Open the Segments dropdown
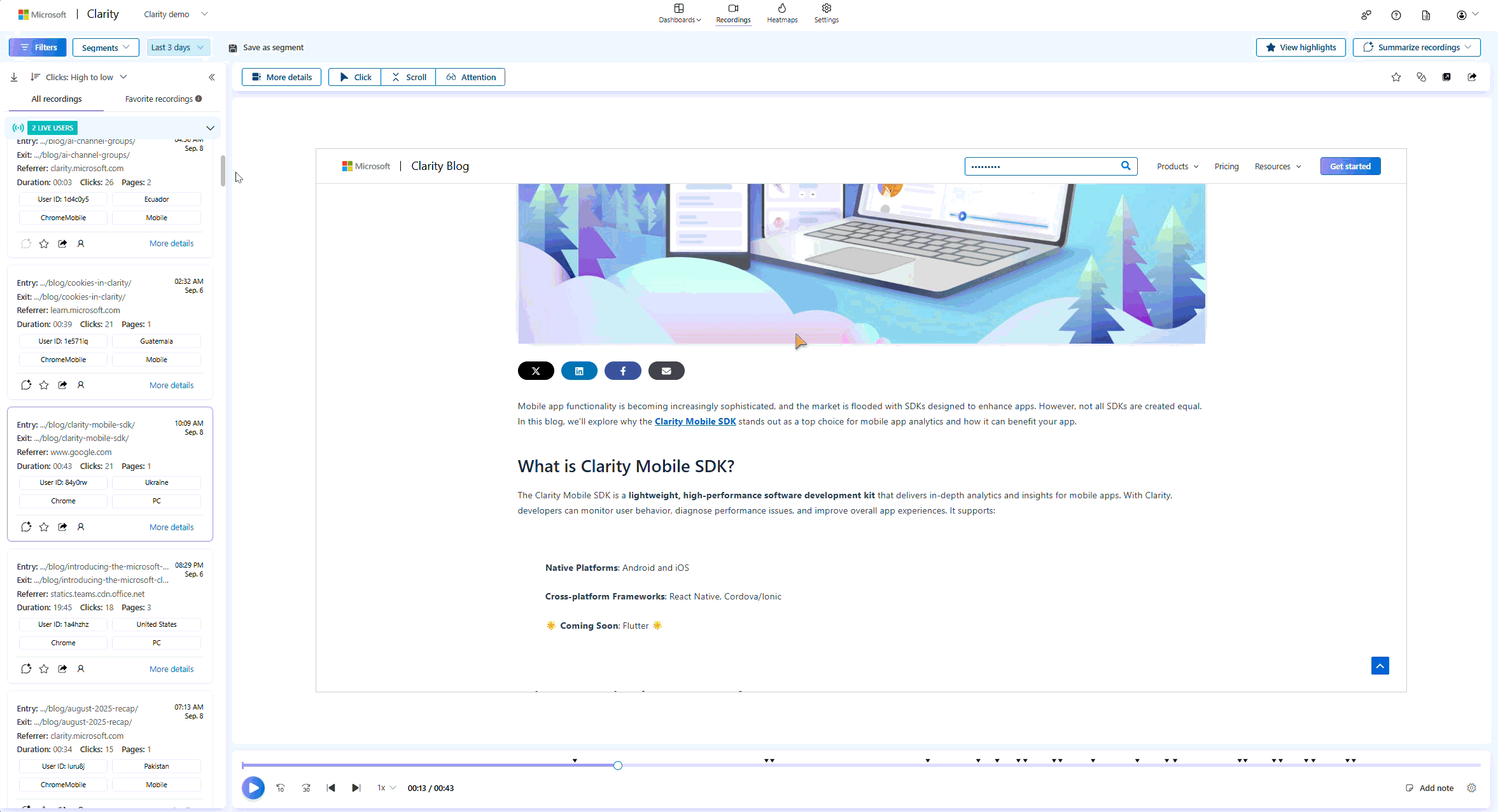1498x812 pixels. (106, 47)
